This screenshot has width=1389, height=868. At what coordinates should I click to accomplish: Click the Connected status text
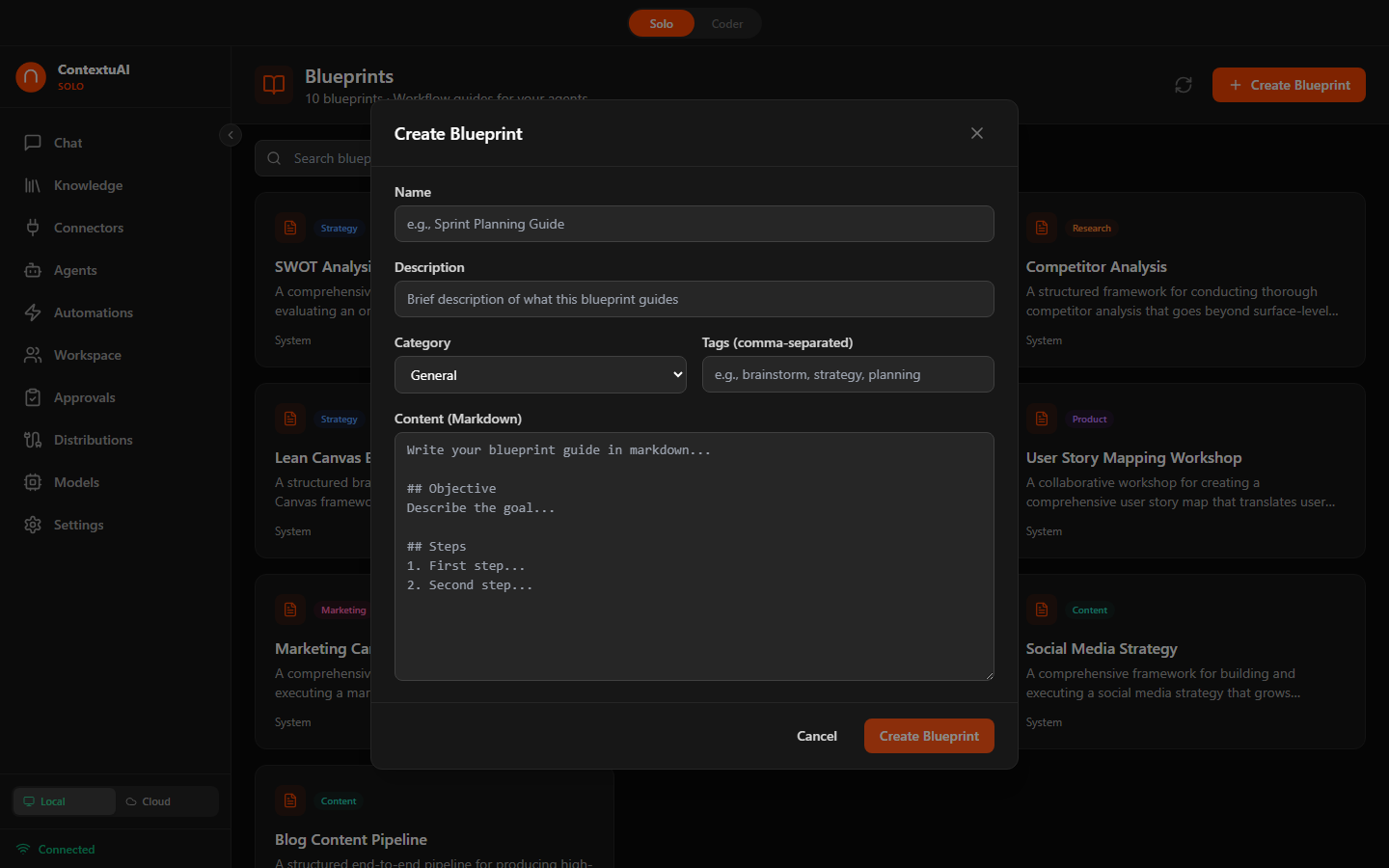pyautogui.click(x=67, y=850)
